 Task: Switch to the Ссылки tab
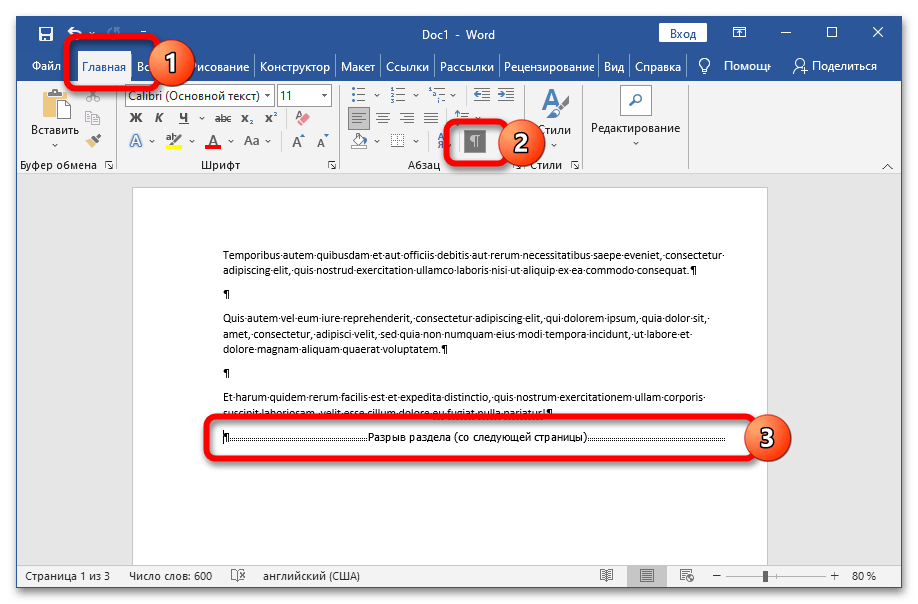point(407,67)
